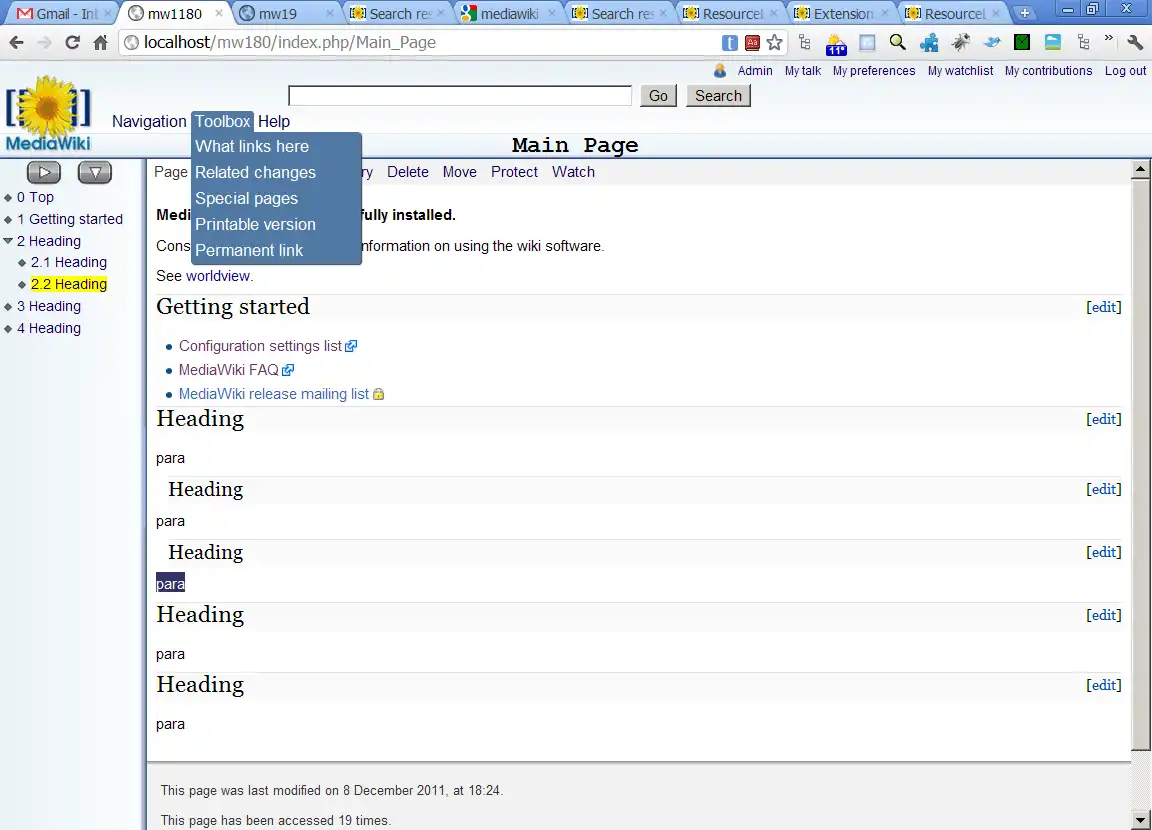Close the open Toolbox menu header
Viewport: 1152px width, 830px height.
[223, 121]
